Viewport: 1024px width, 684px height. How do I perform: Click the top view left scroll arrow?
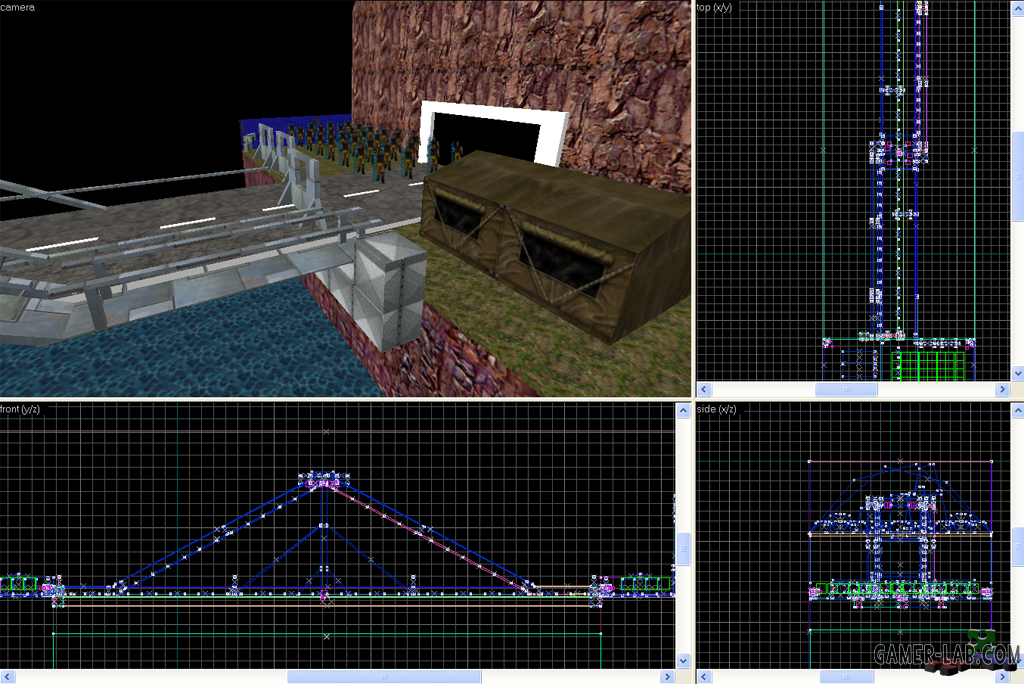click(703, 389)
